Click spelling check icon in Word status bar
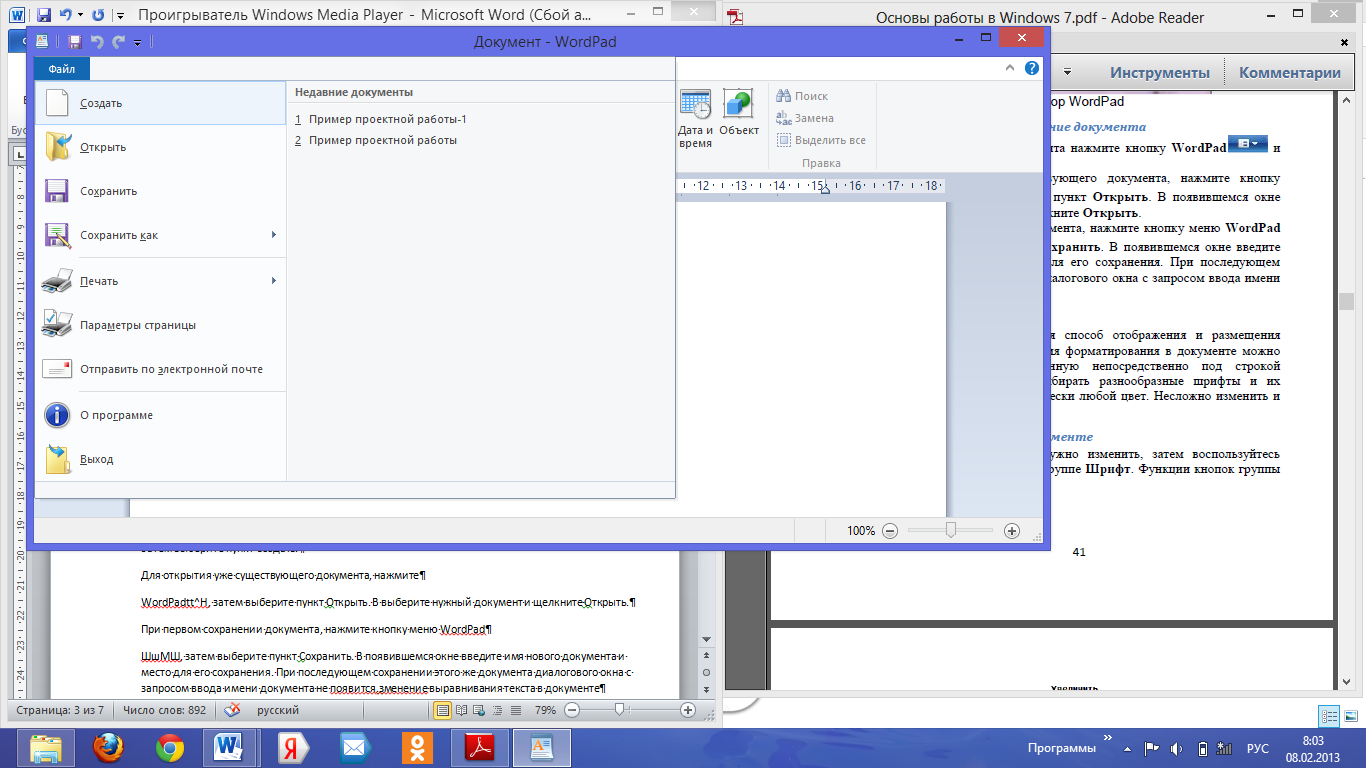 pyautogui.click(x=232, y=710)
